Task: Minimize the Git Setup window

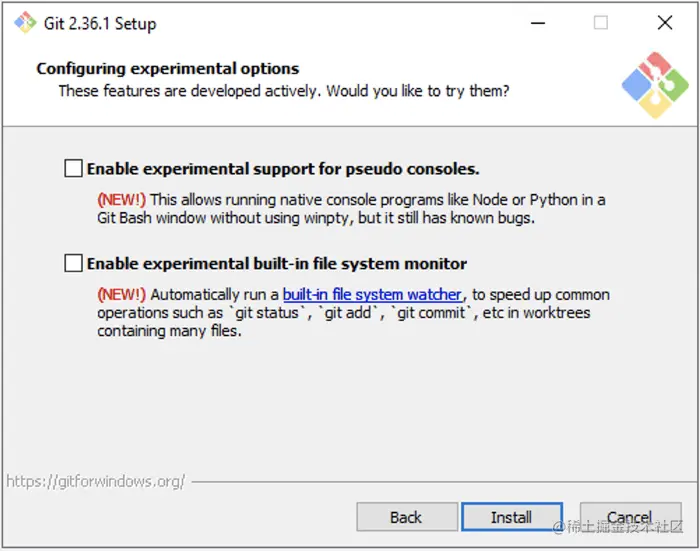Action: 537,23
